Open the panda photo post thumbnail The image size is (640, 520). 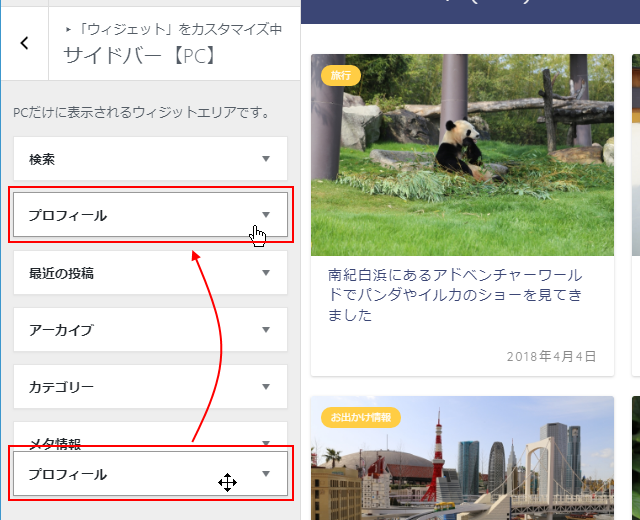coord(462,155)
